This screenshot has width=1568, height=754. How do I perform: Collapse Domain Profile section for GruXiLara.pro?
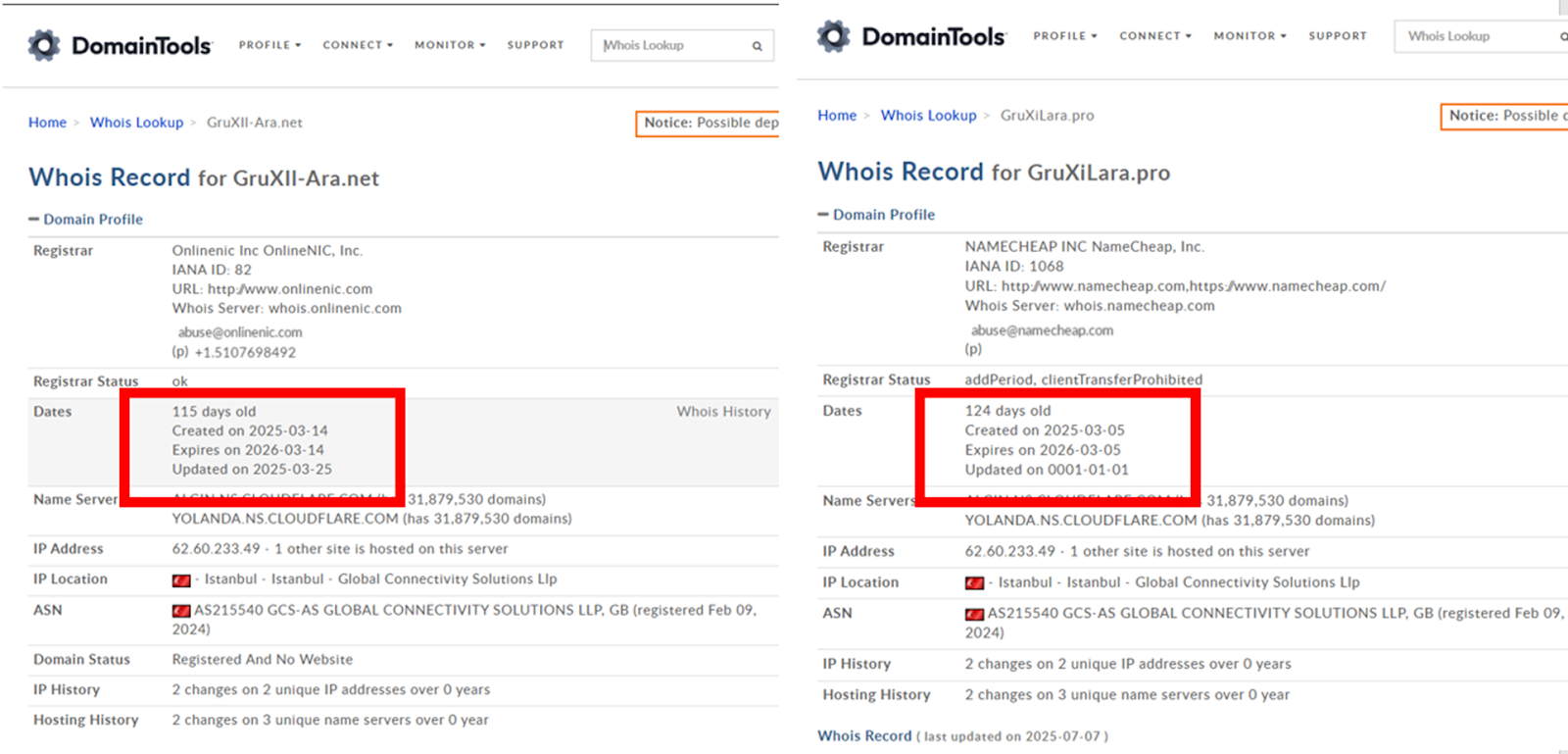click(877, 215)
